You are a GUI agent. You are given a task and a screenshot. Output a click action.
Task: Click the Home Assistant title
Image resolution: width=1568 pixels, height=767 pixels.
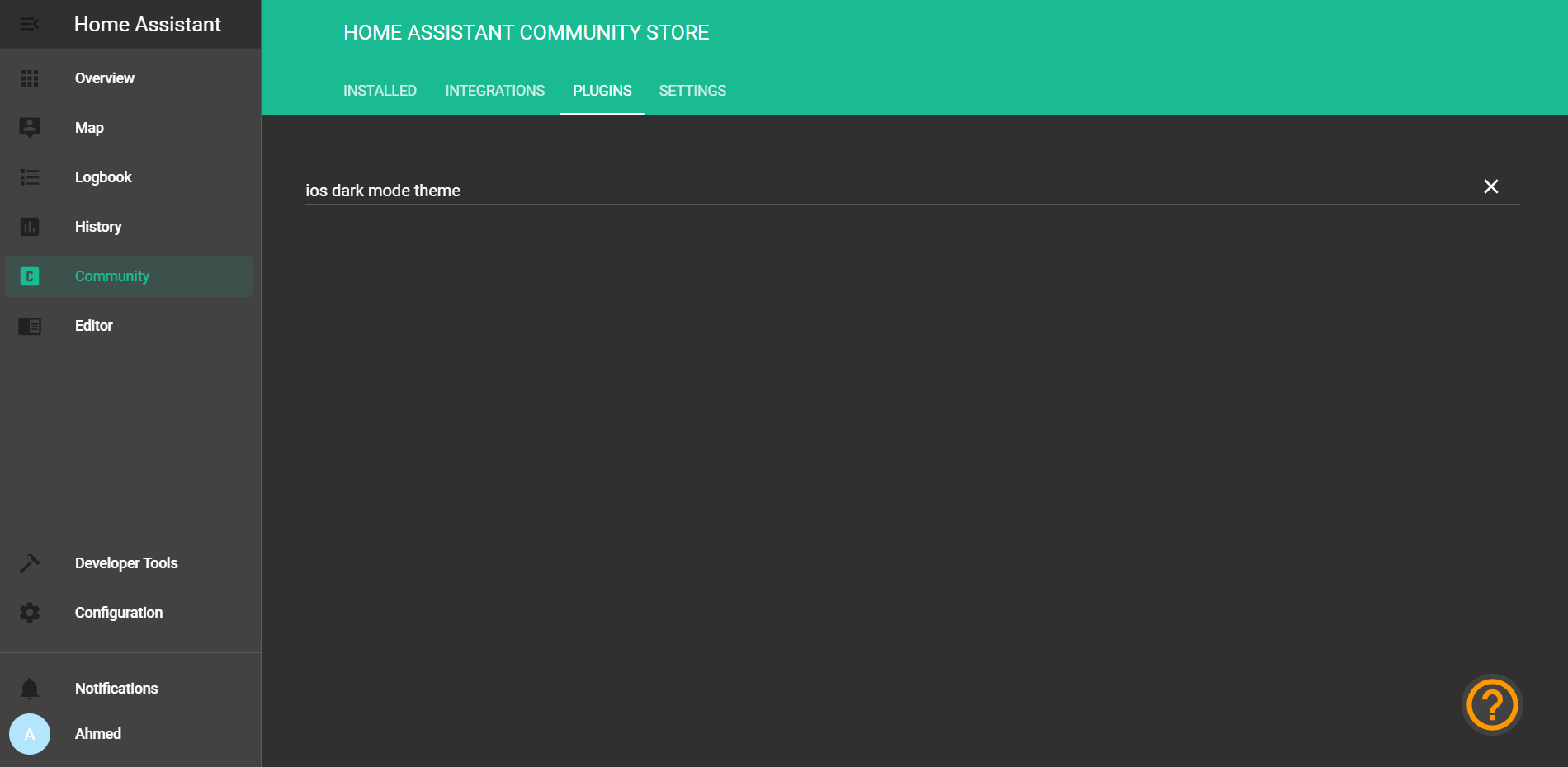click(x=148, y=25)
